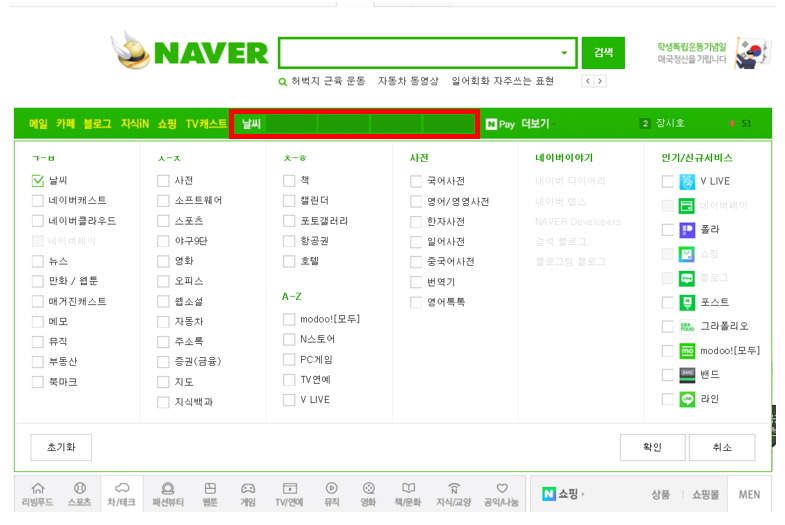Screen dimensions: 785x525
Task: Click the 일어회화 자주쓰는 표현 suggestion
Action: click(503, 81)
